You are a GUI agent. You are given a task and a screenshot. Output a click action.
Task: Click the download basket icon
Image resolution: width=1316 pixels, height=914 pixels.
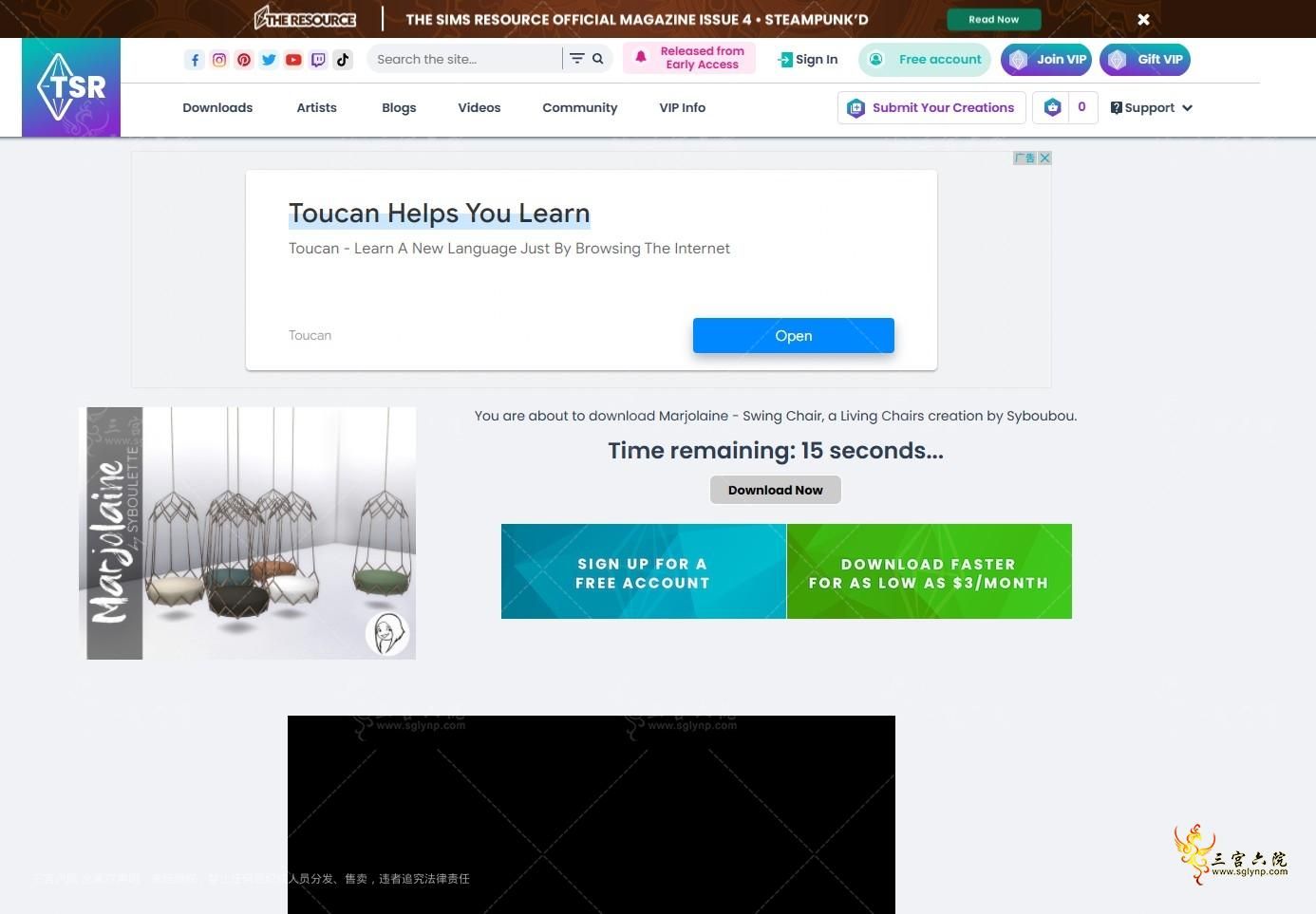1052,107
